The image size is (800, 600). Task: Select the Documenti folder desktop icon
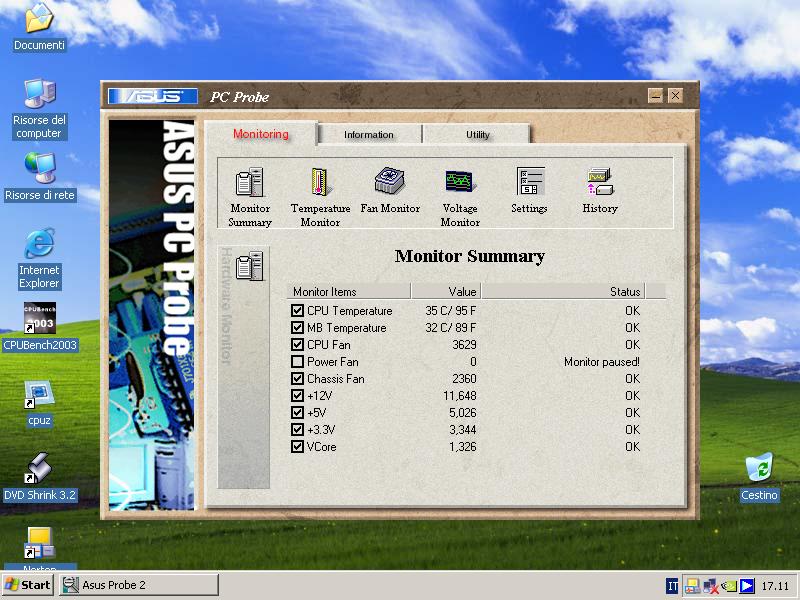[x=39, y=18]
